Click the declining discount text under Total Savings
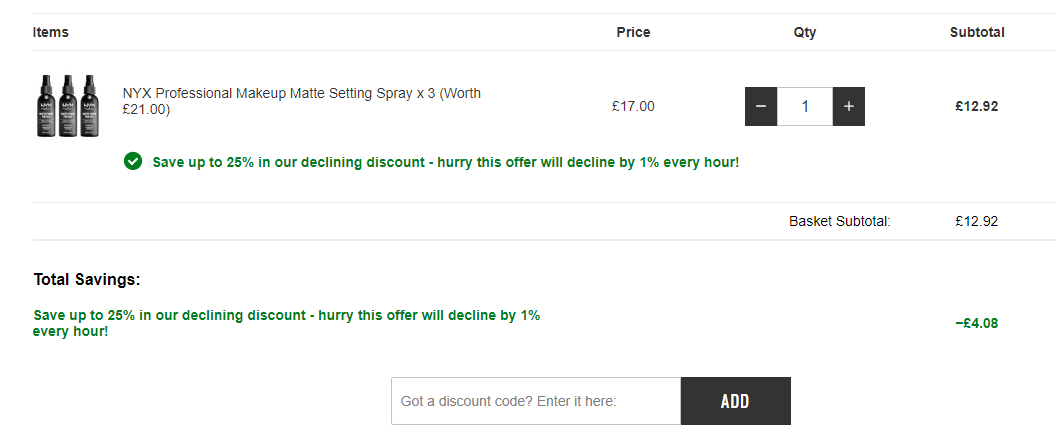The height and width of the screenshot is (444, 1056). (x=286, y=323)
